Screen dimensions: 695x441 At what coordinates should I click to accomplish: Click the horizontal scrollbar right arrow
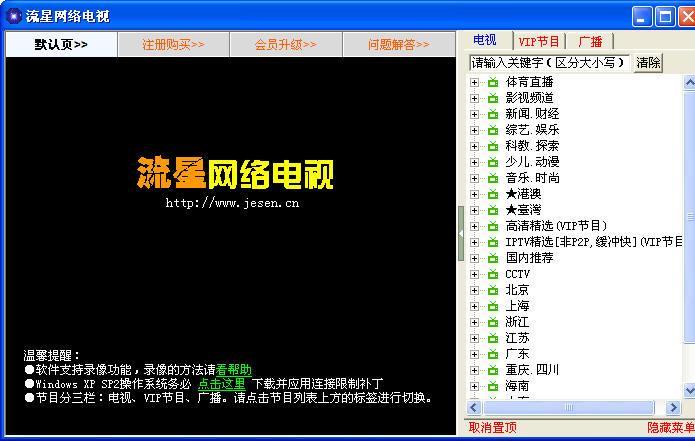tap(673, 407)
